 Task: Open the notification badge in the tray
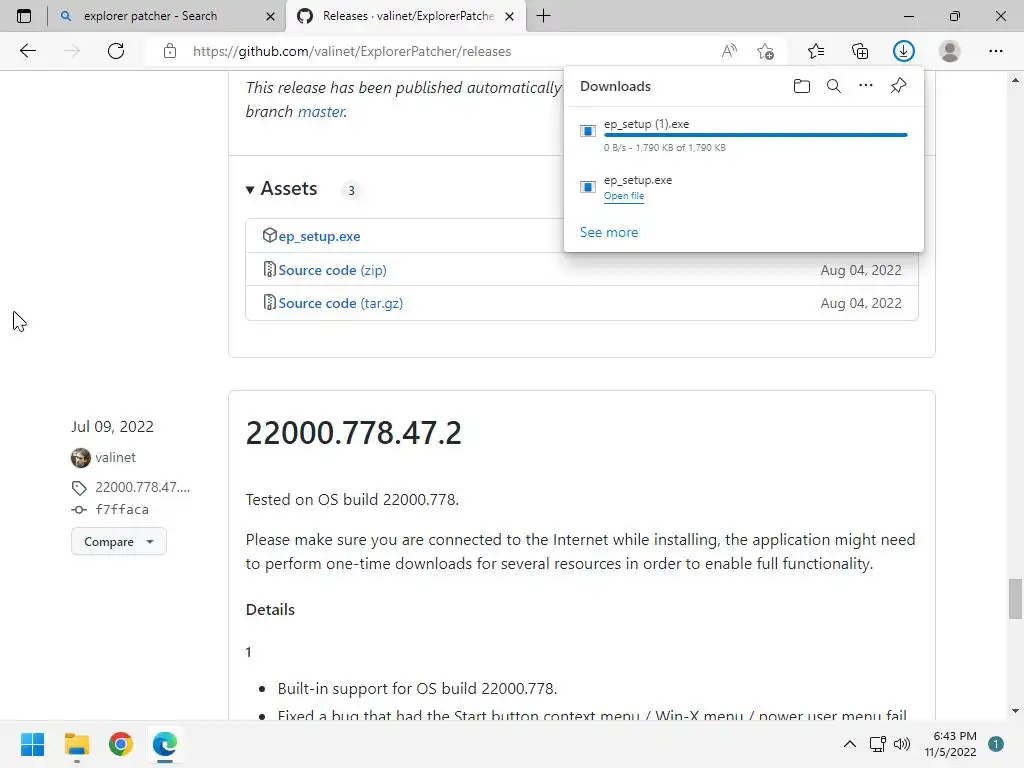point(996,744)
